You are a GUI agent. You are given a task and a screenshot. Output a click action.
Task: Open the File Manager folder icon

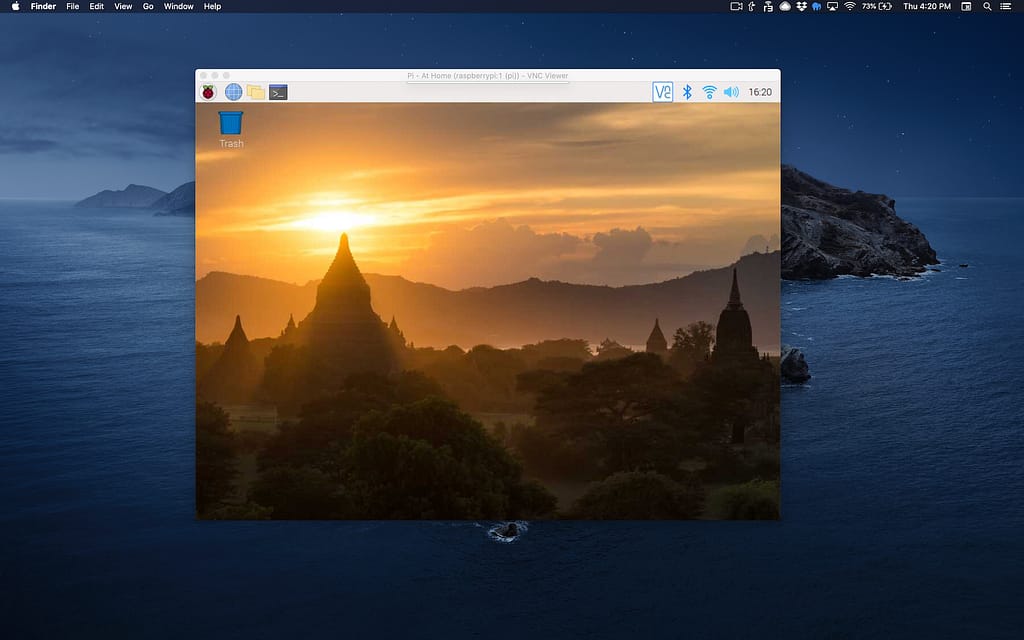point(256,92)
